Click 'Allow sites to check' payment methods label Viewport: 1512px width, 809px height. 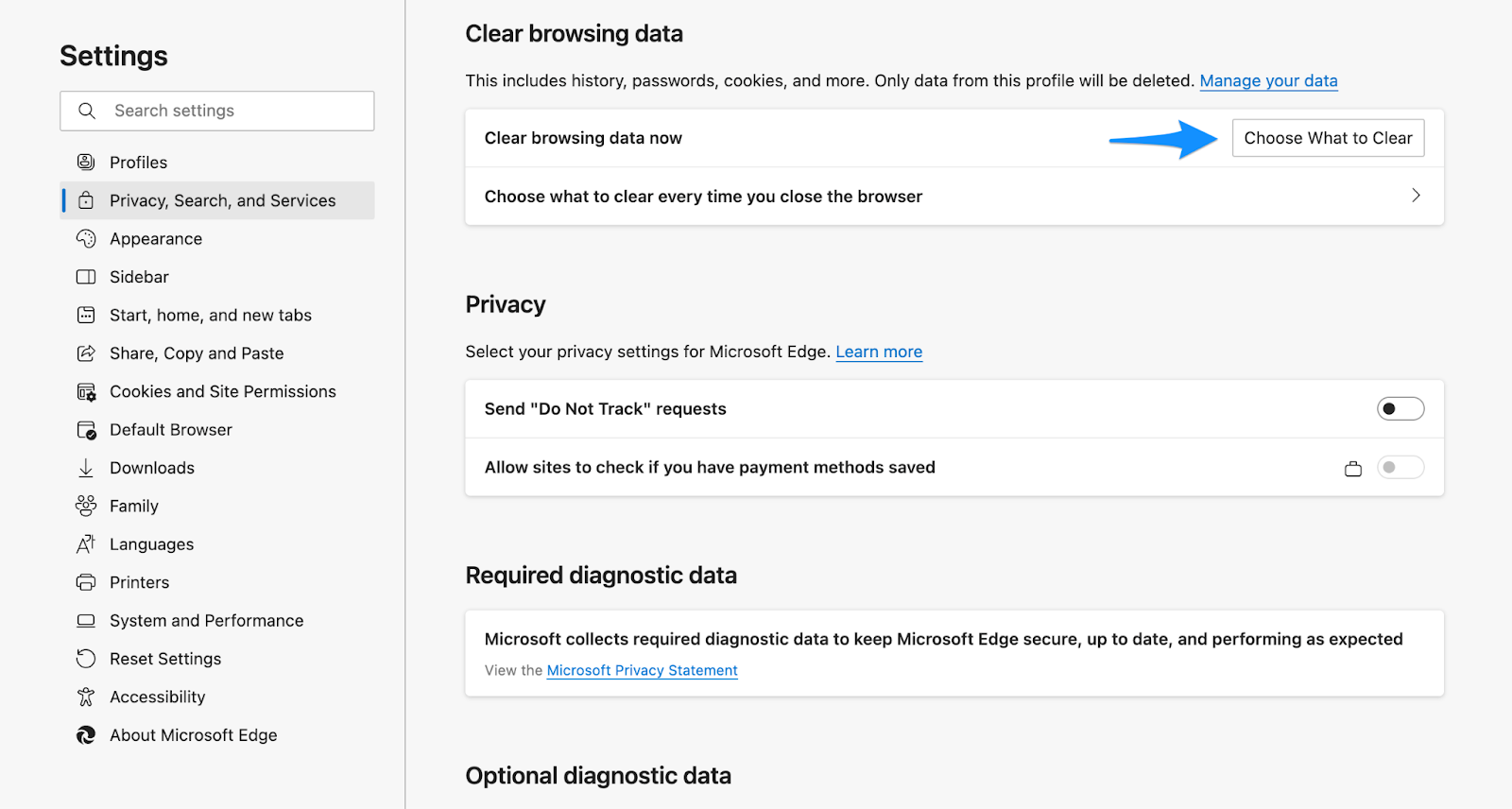[x=710, y=467]
